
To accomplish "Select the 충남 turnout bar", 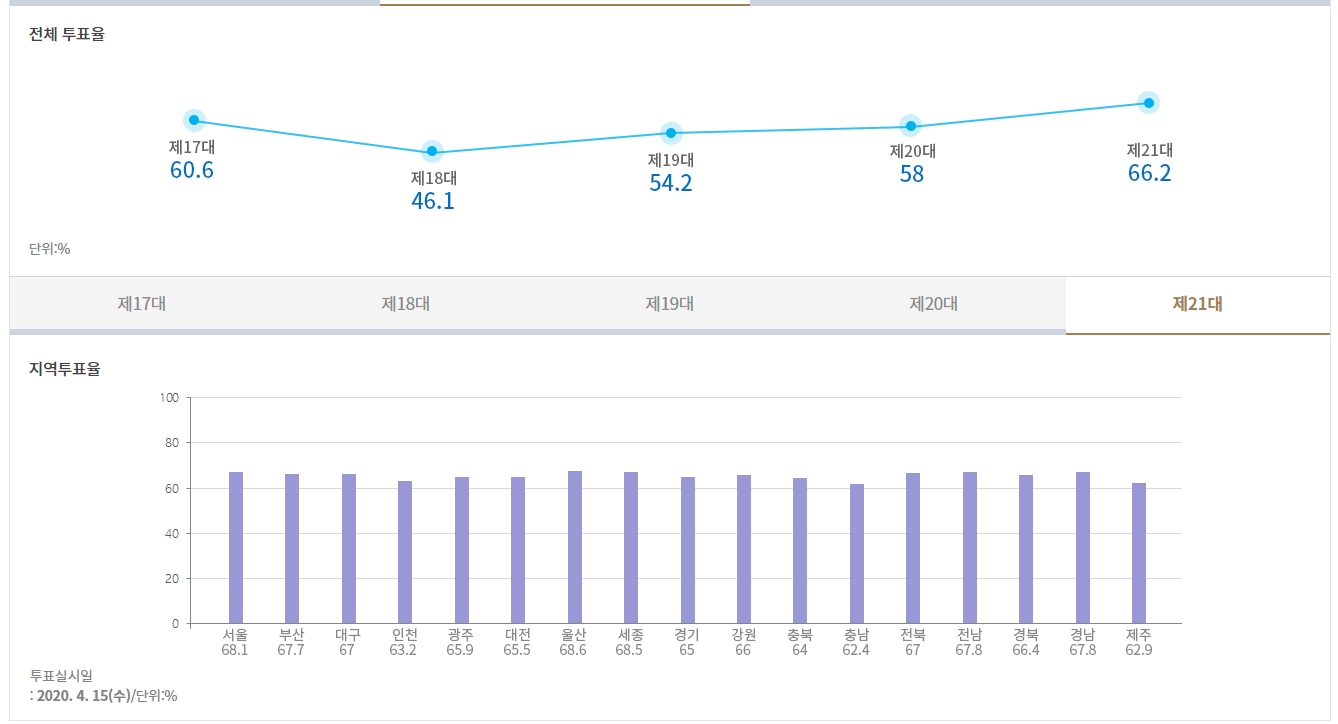I will pos(857,554).
